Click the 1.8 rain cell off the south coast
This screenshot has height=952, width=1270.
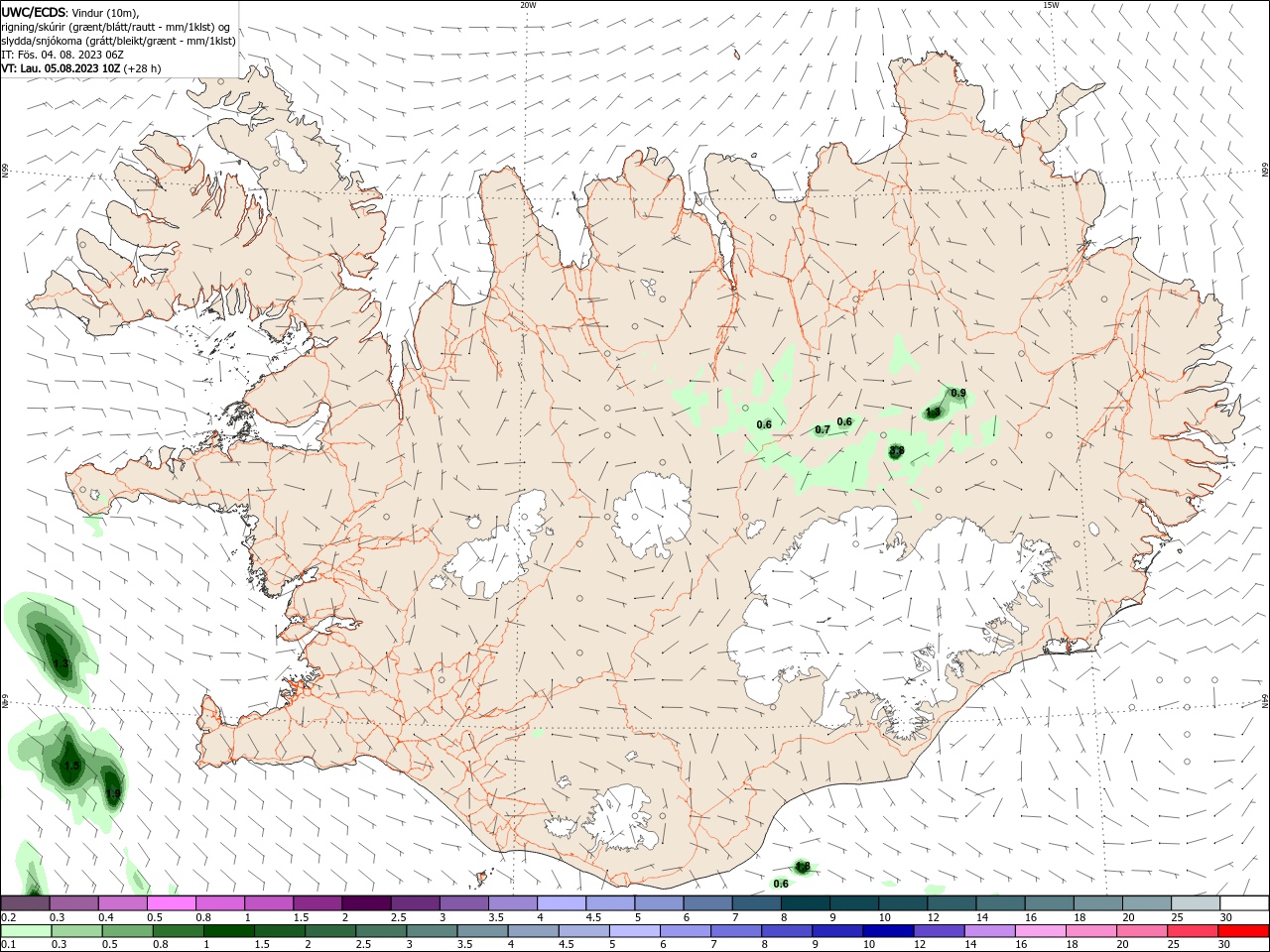(x=803, y=867)
